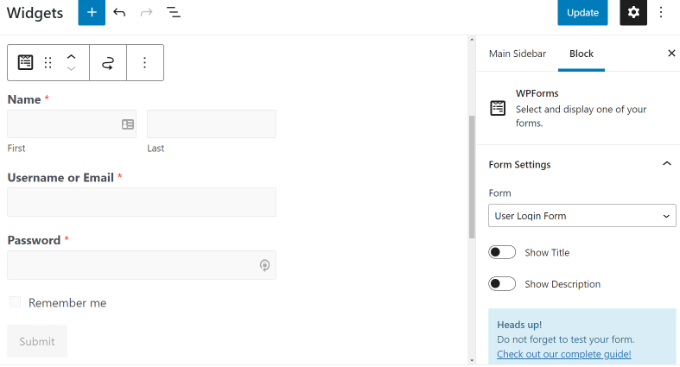Click the Update button
Viewport: 680px width, 367px height.
(582, 13)
